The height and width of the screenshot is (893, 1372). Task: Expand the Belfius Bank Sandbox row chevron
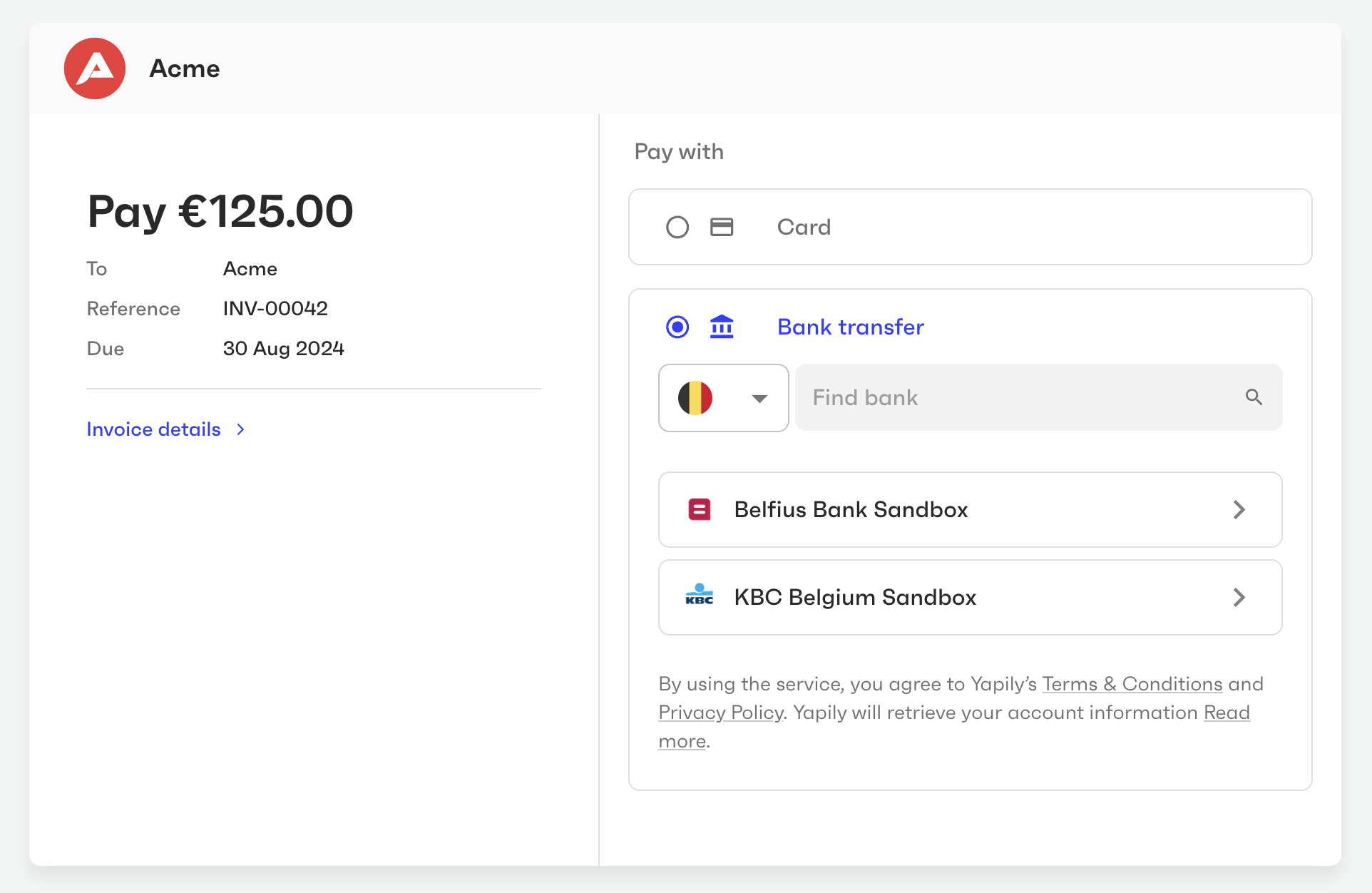click(x=1239, y=509)
